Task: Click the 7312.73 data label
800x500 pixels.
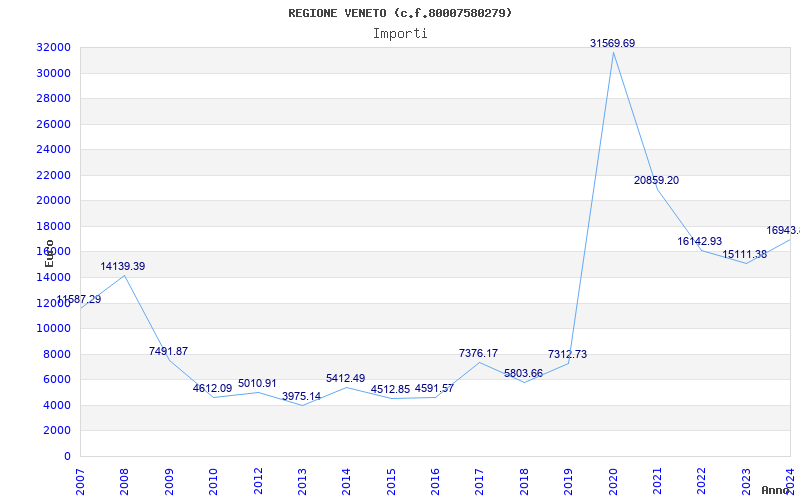Action: (567, 354)
